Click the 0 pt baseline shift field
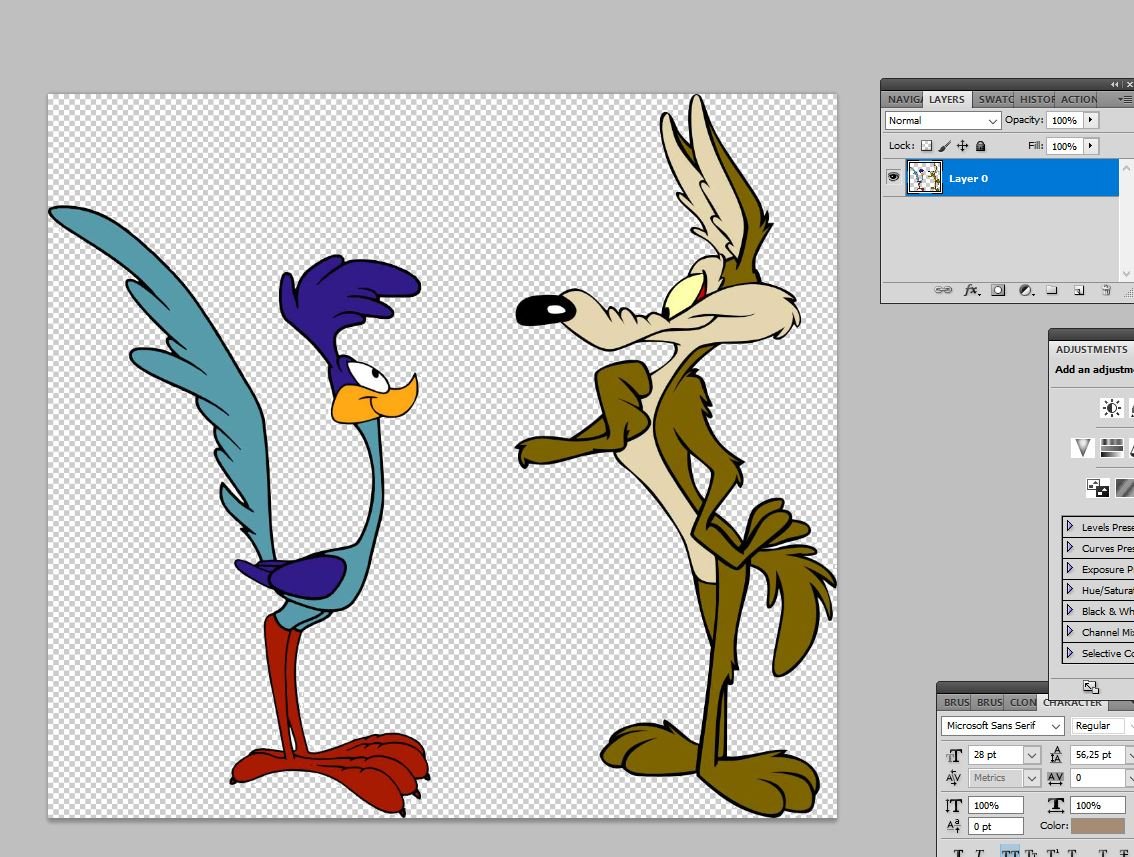1134x857 pixels. 996,826
